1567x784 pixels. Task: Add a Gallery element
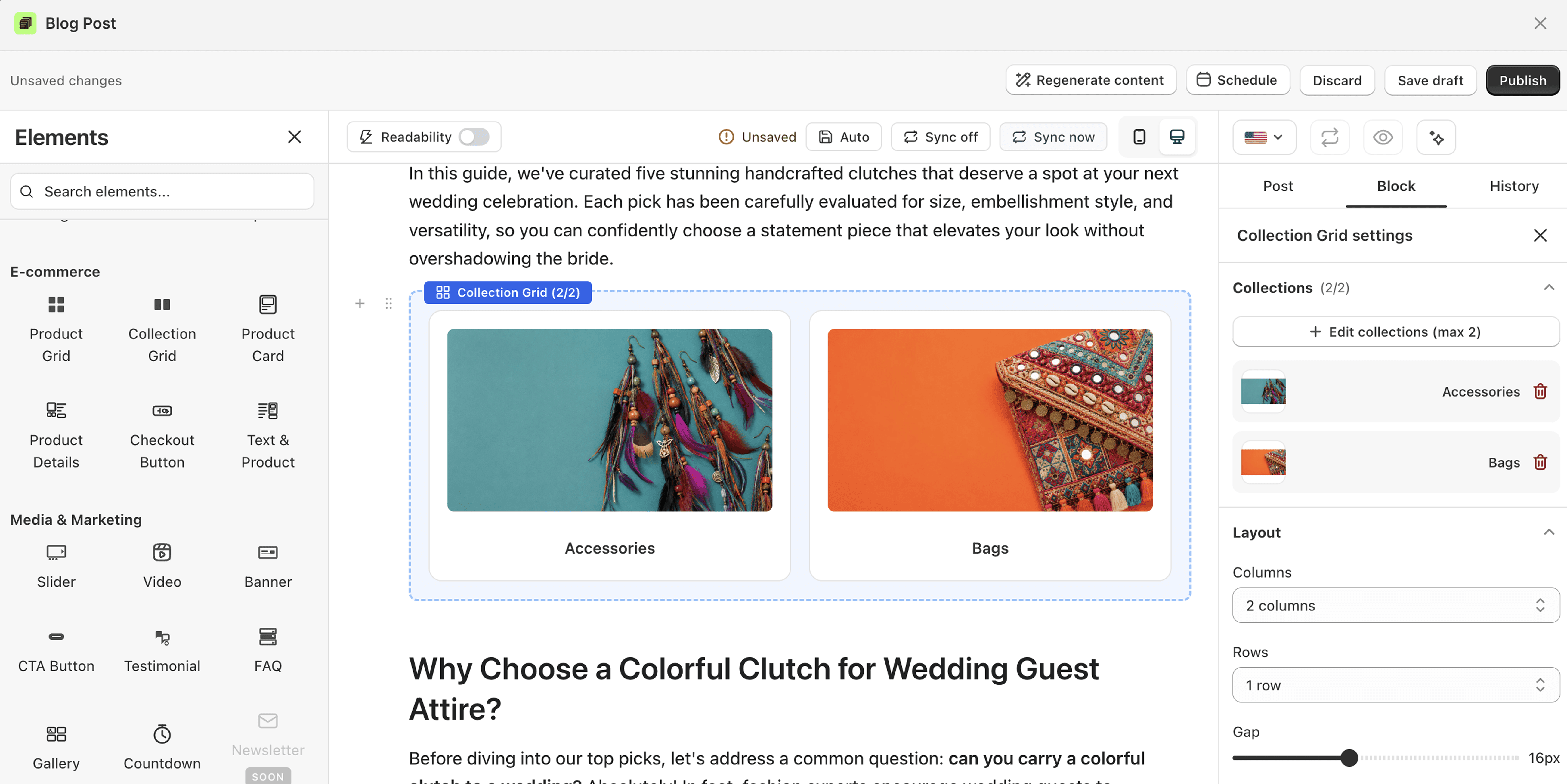(56, 748)
